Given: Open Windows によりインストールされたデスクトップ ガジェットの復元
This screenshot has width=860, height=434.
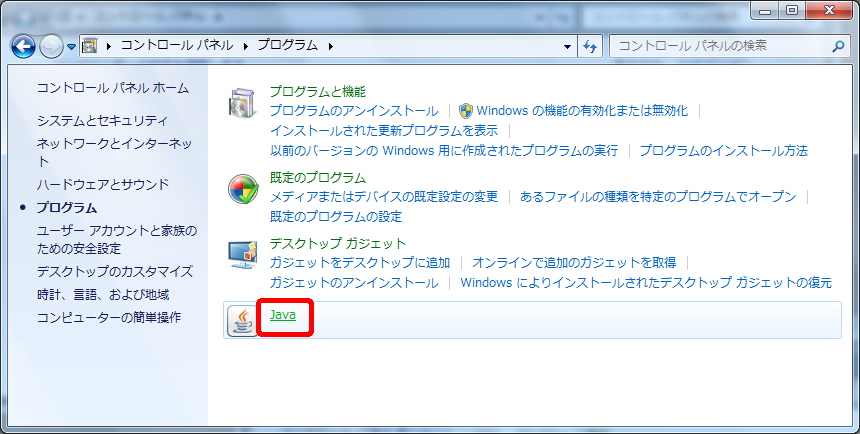Looking at the screenshot, I should click(646, 283).
